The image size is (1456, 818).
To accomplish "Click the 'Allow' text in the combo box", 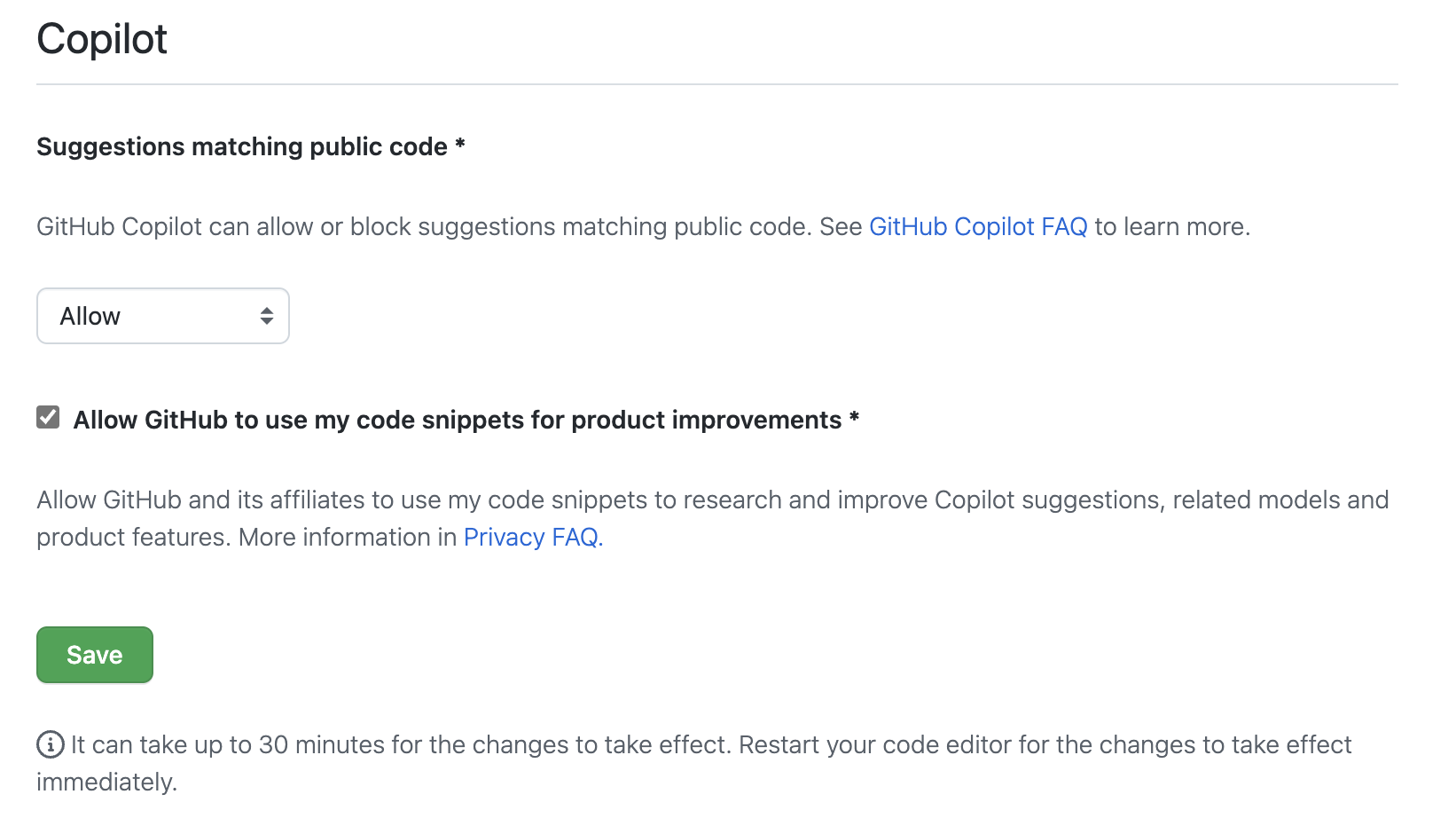I will [90, 317].
